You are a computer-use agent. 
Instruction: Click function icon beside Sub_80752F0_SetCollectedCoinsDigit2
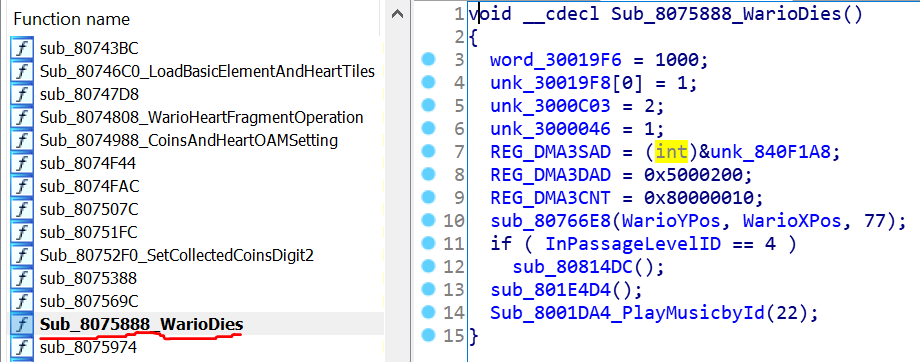(x=22, y=255)
